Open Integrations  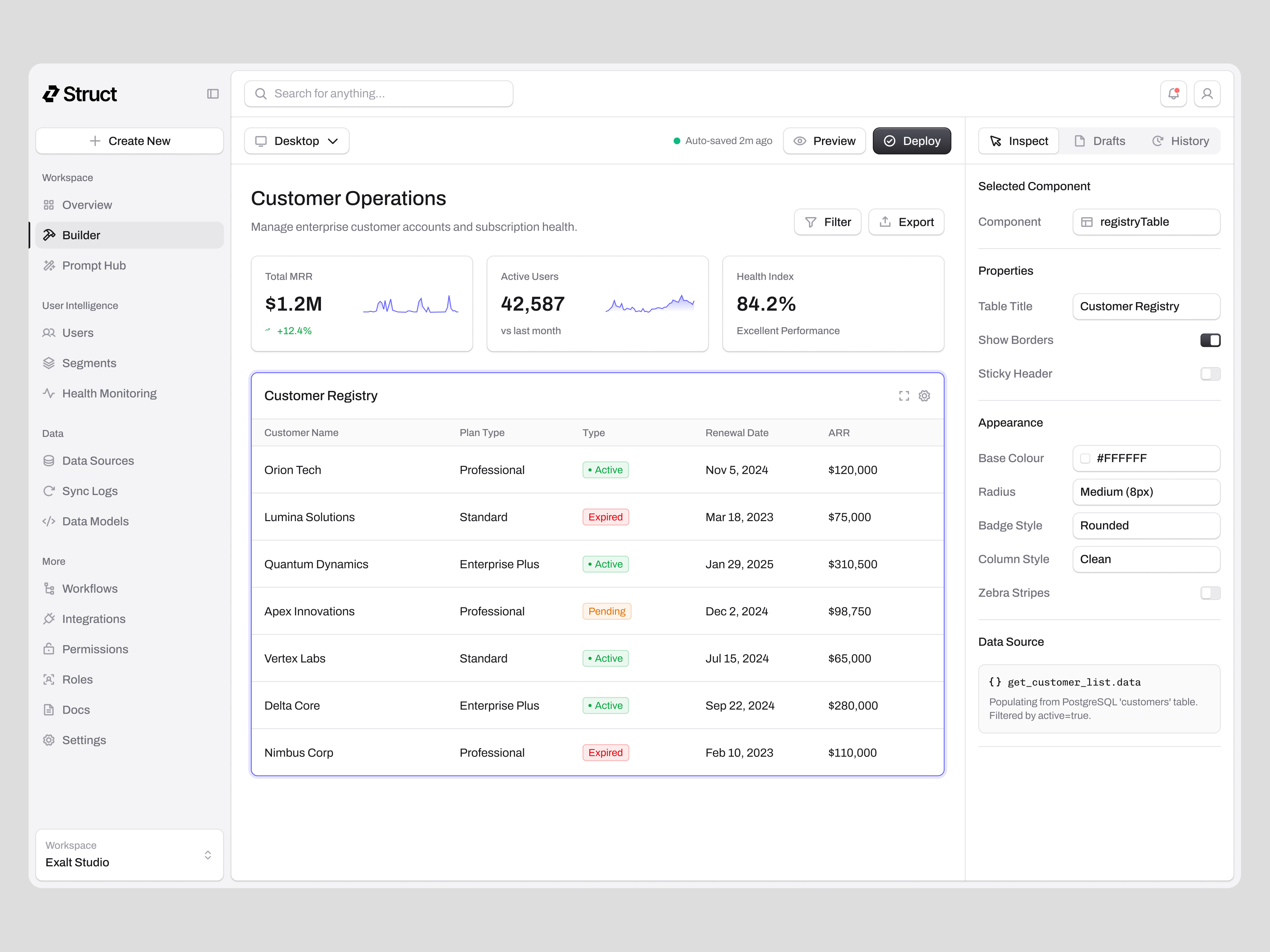(x=130, y=619)
